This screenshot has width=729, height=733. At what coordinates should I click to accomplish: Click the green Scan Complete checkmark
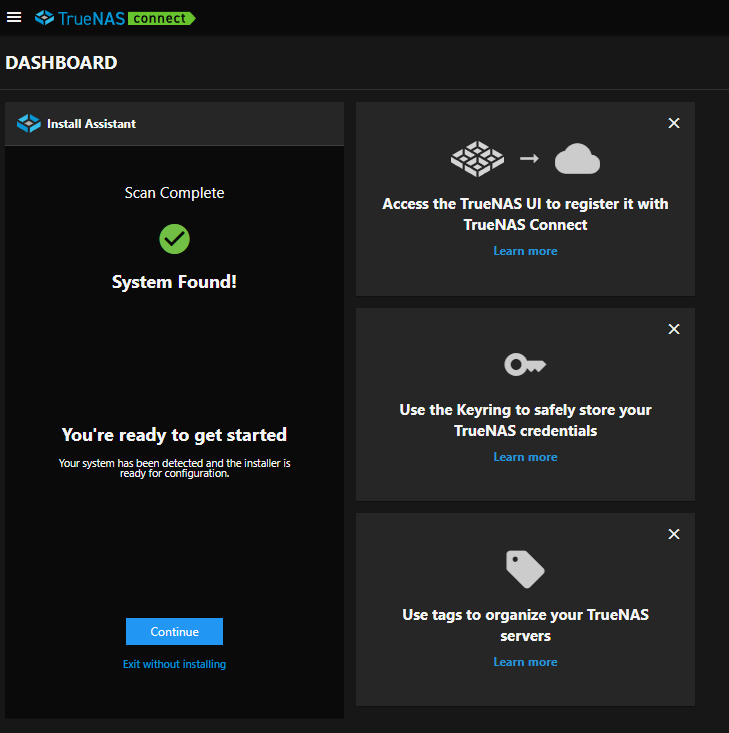click(174, 239)
